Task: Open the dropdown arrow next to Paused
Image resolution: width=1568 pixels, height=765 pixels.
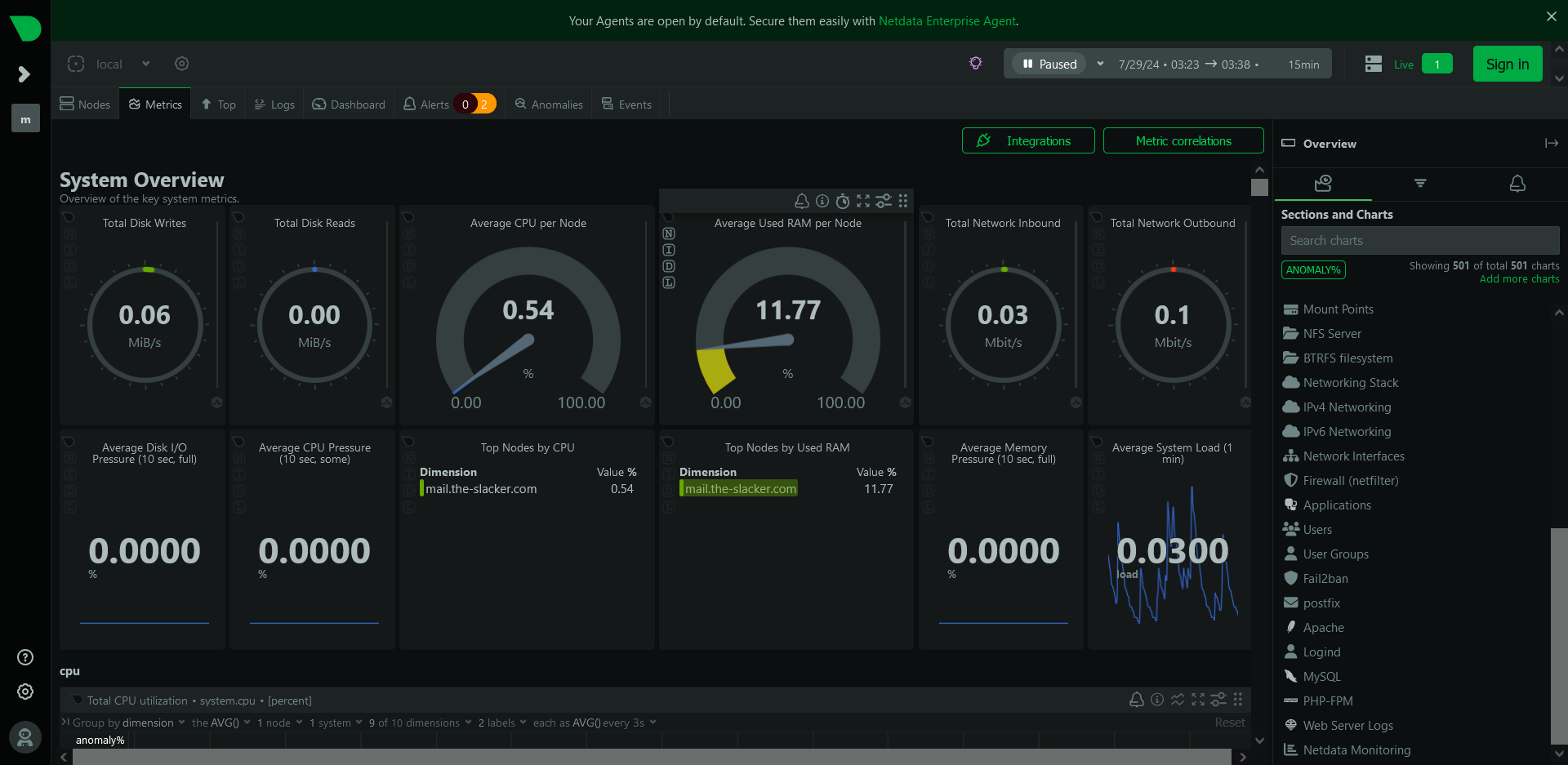Action: pos(1100,64)
